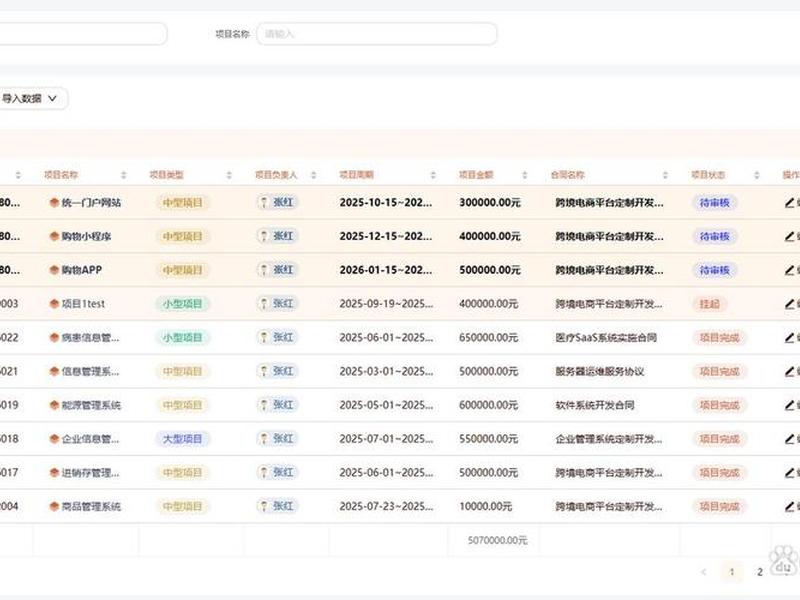Select the 300000.00元 amount cell
The image size is (800, 600).
pos(490,203)
